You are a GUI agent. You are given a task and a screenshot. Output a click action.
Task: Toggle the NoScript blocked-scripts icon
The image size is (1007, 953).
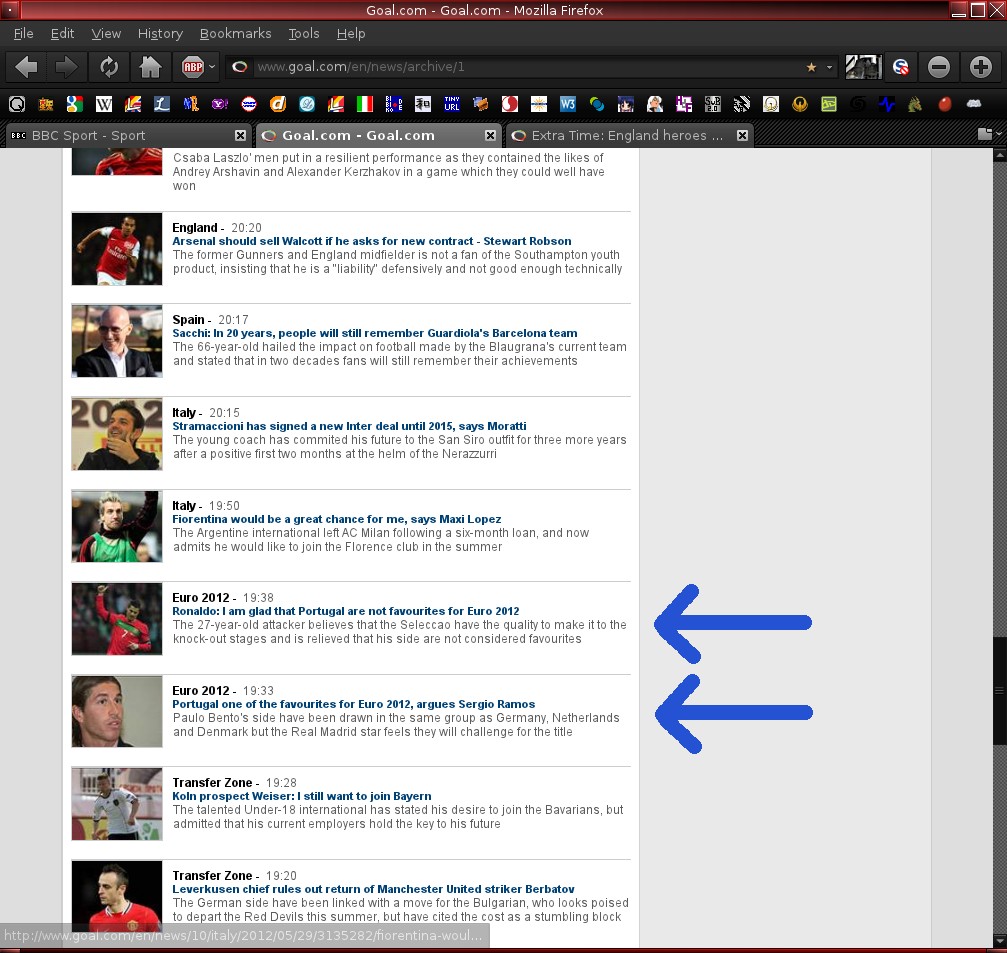coord(900,67)
